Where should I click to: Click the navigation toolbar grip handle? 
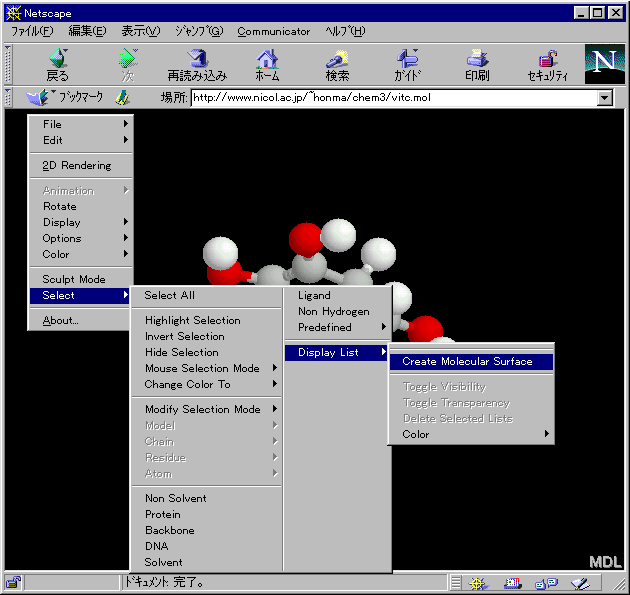7,64
